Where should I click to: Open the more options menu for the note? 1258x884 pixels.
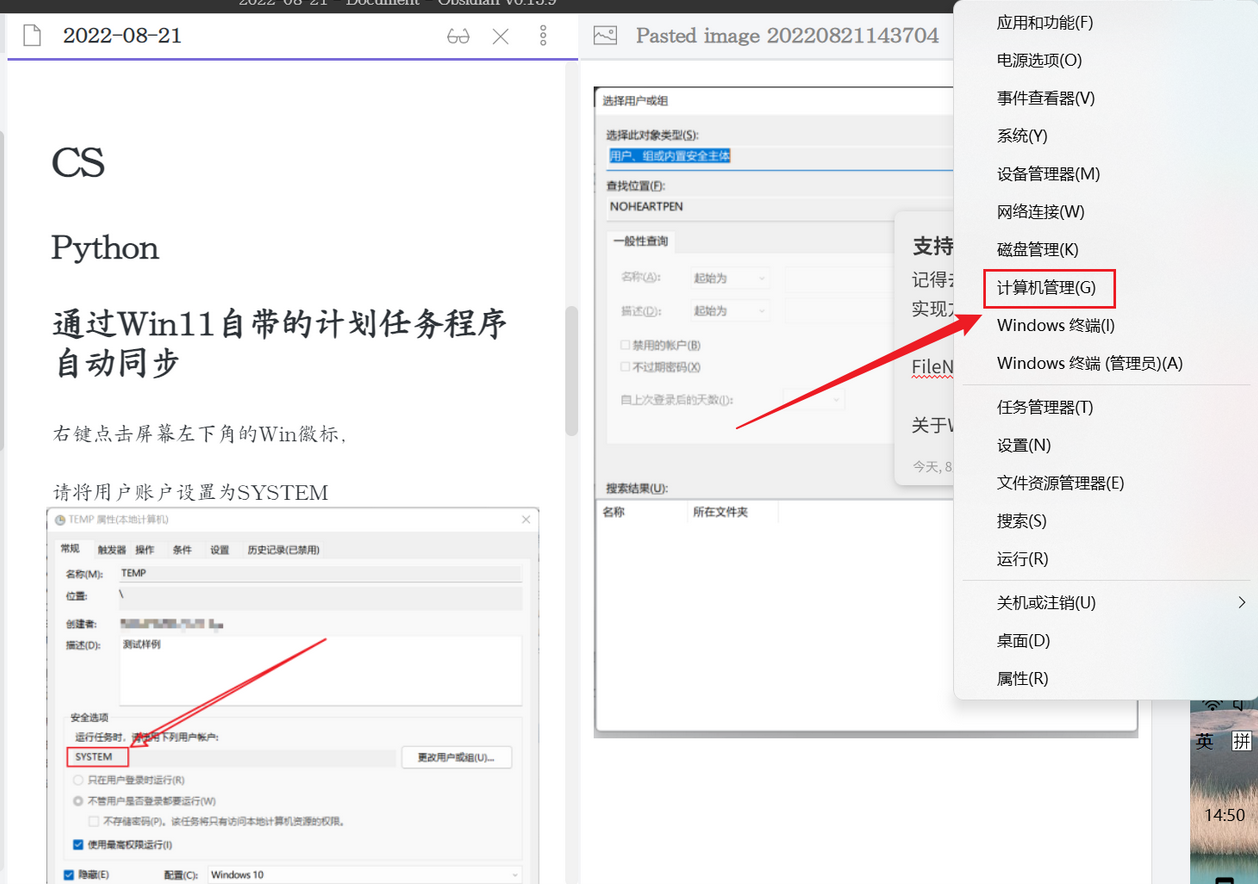point(543,37)
